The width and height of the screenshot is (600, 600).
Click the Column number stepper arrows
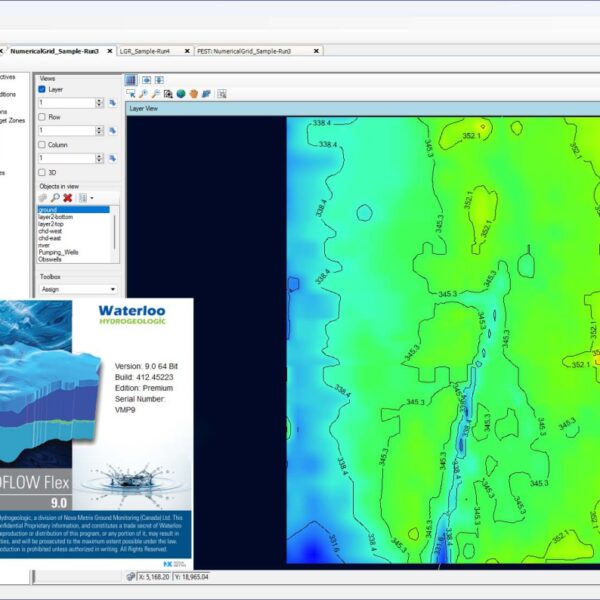[99, 158]
